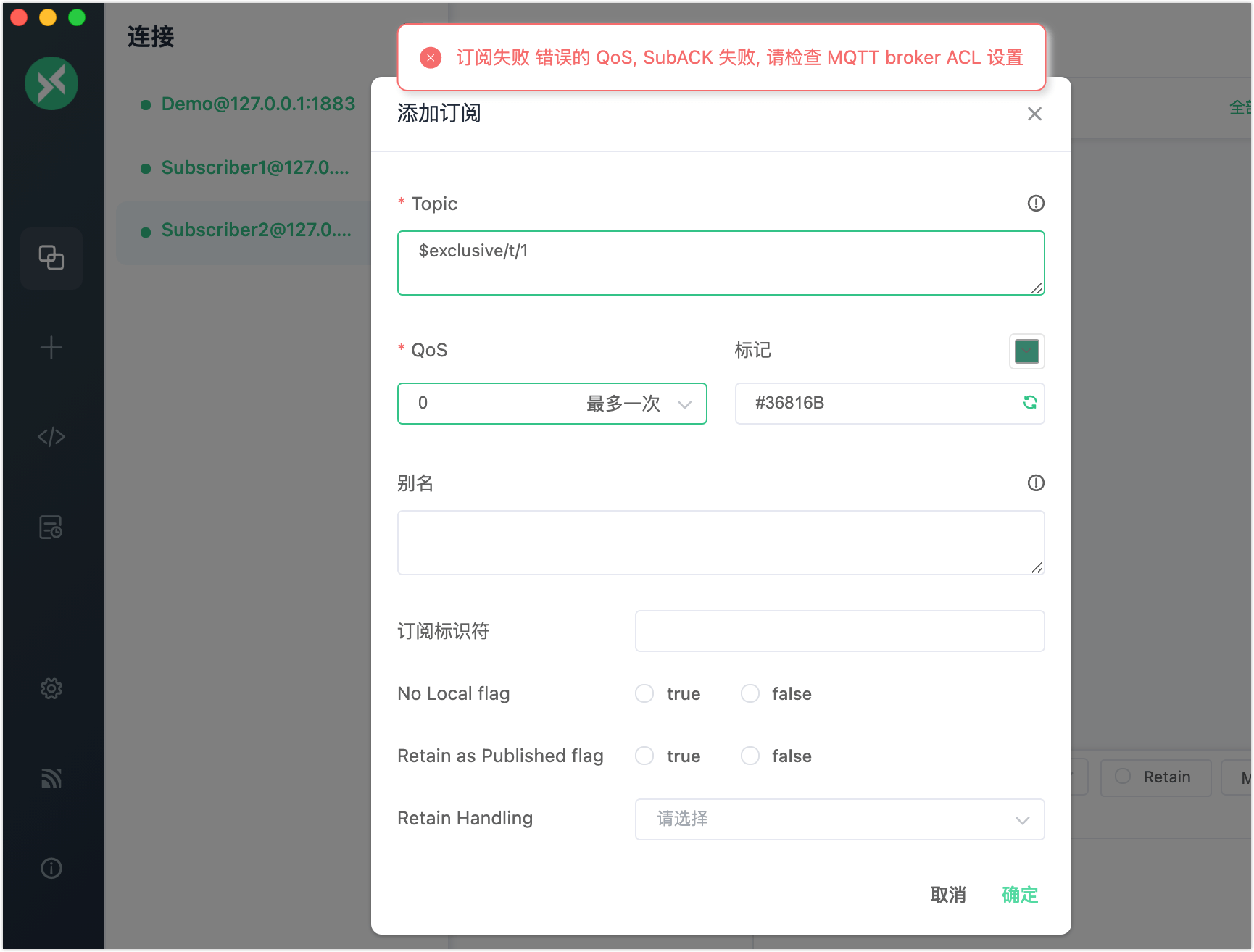Click the refresh color icon
1254x952 pixels.
tap(1029, 403)
